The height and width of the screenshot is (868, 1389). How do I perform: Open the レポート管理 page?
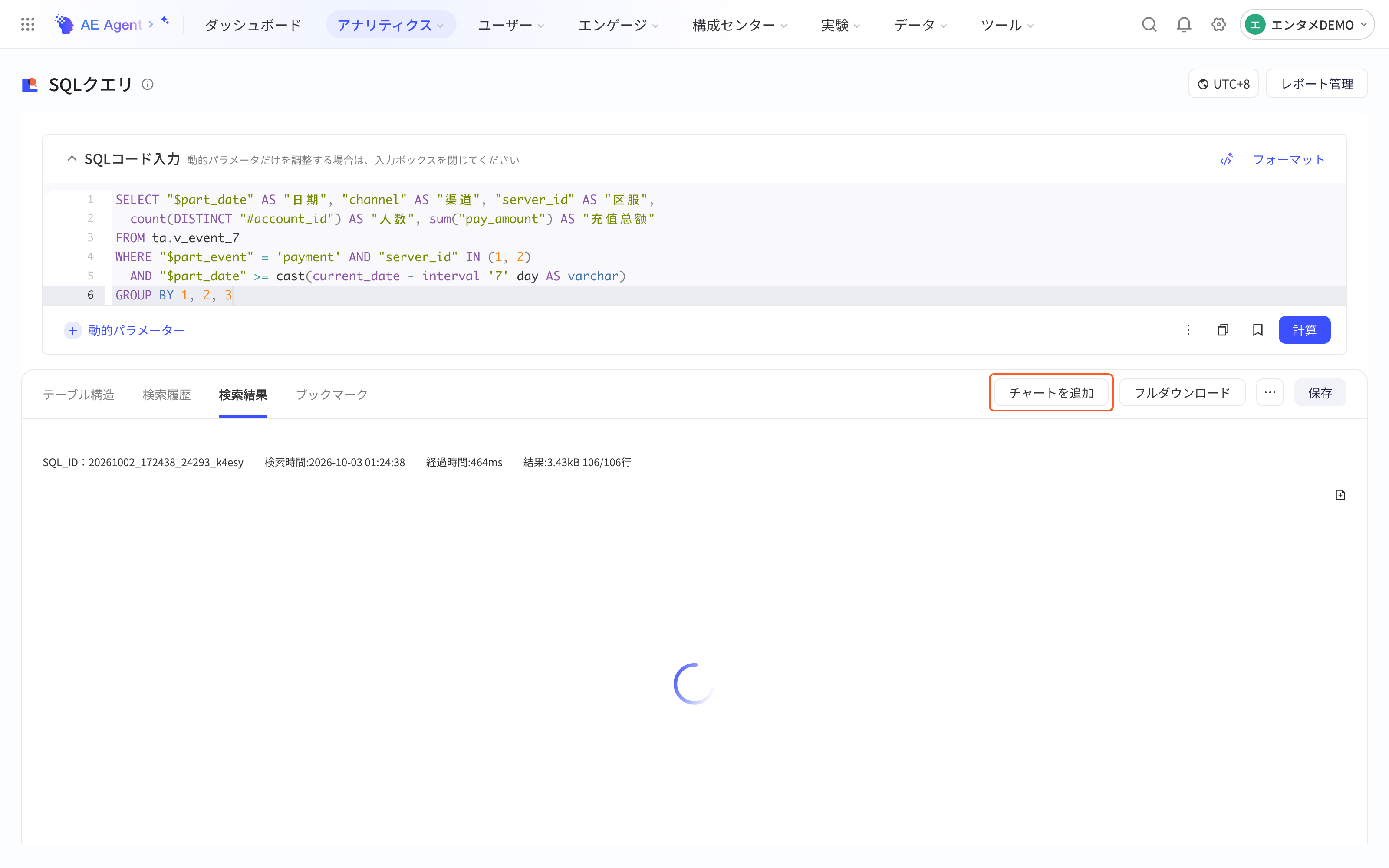click(x=1317, y=84)
